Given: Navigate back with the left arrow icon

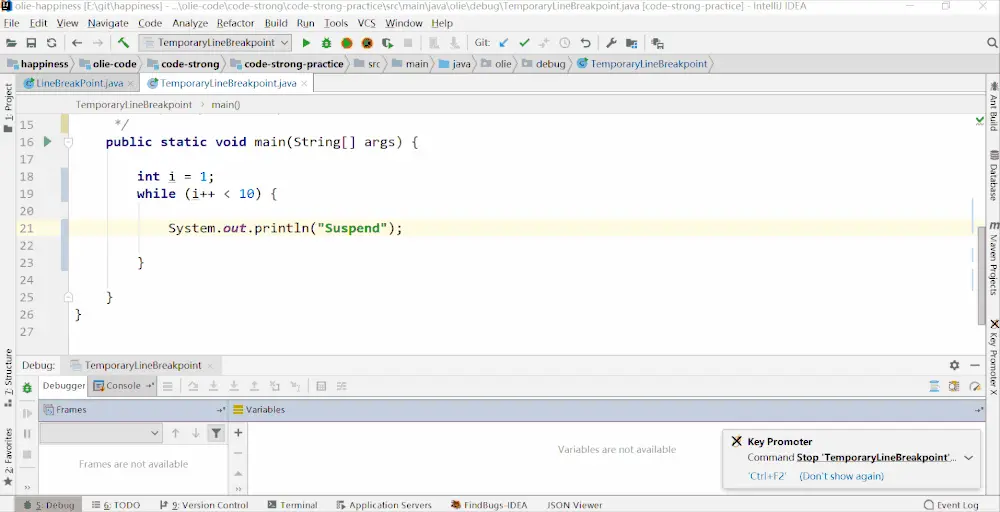Looking at the screenshot, I should [x=77, y=43].
